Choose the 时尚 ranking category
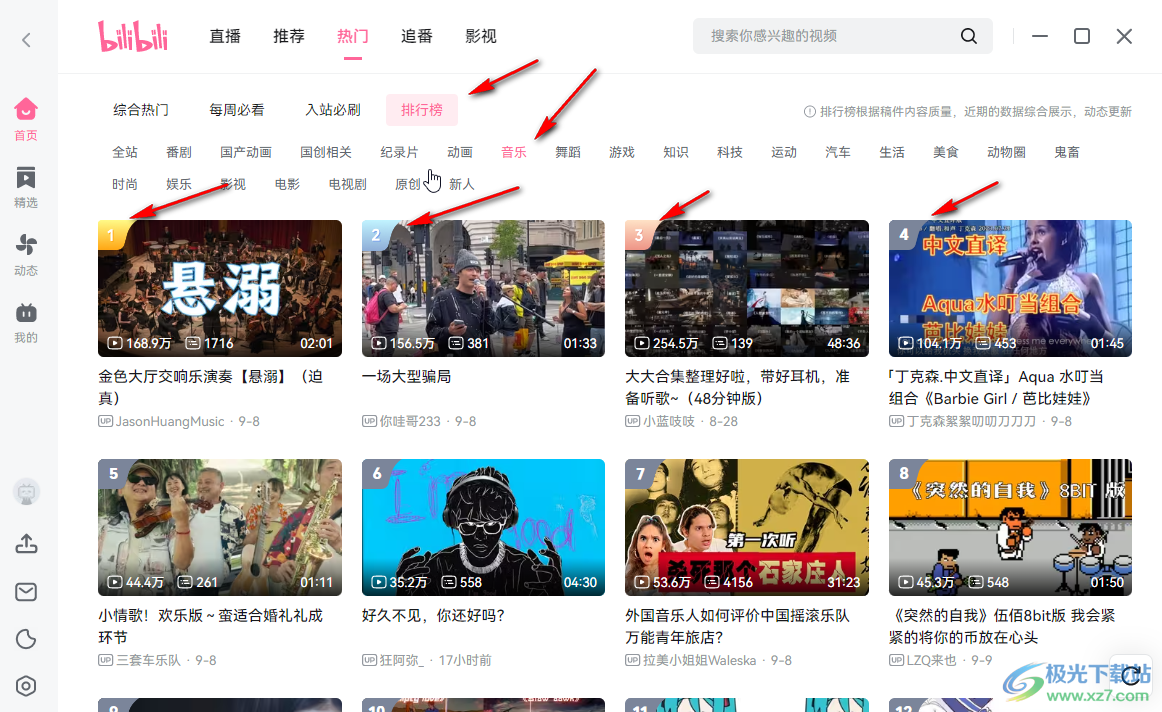The height and width of the screenshot is (712, 1162). tap(125, 184)
